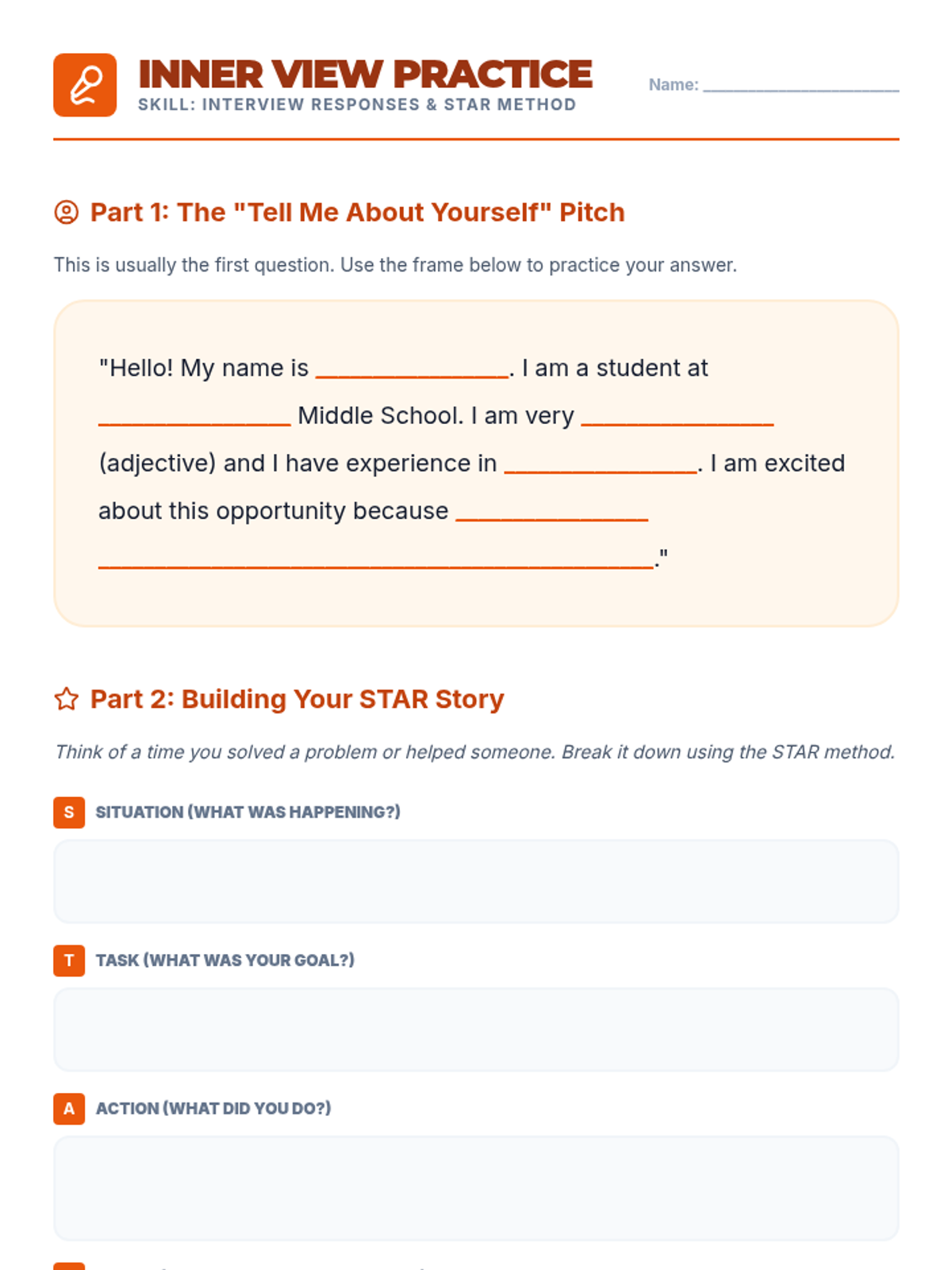
Task: Click the Action answer box
Action: (476, 1188)
